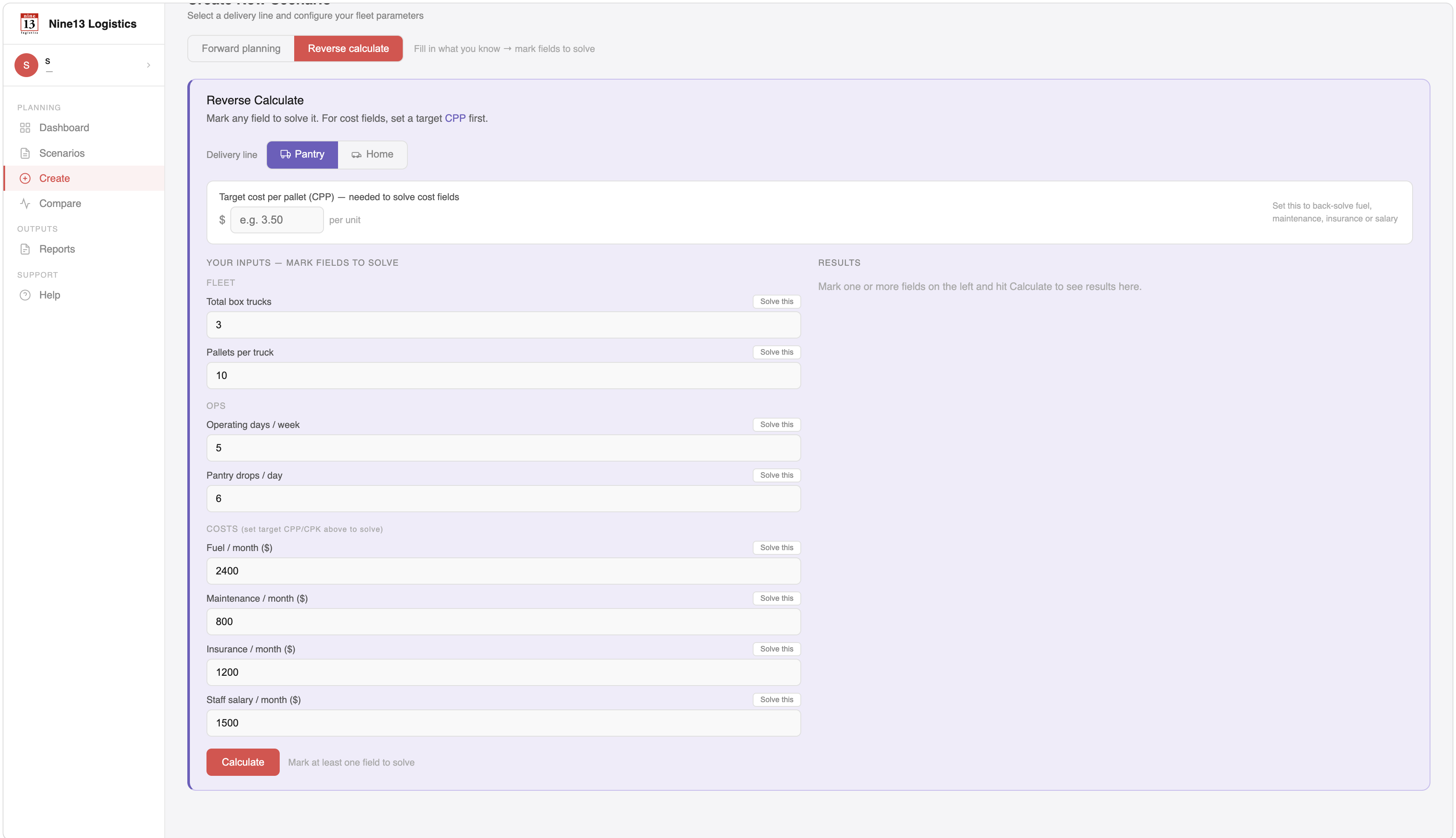Viewport: 1456px width, 838px height.
Task: Click the Maintenance / month input showing 800
Action: [x=503, y=622]
